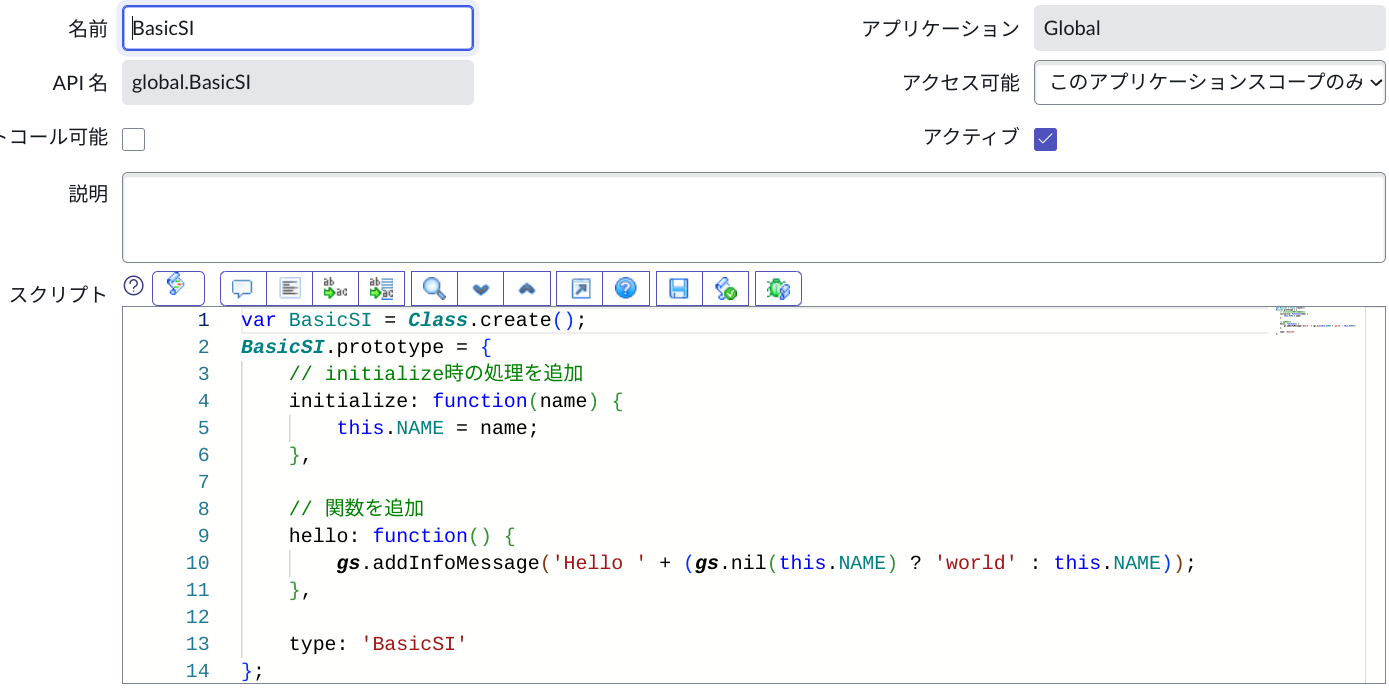The height and width of the screenshot is (689, 1389).
Task: Find the next match with the down arrow
Action: pos(480,288)
